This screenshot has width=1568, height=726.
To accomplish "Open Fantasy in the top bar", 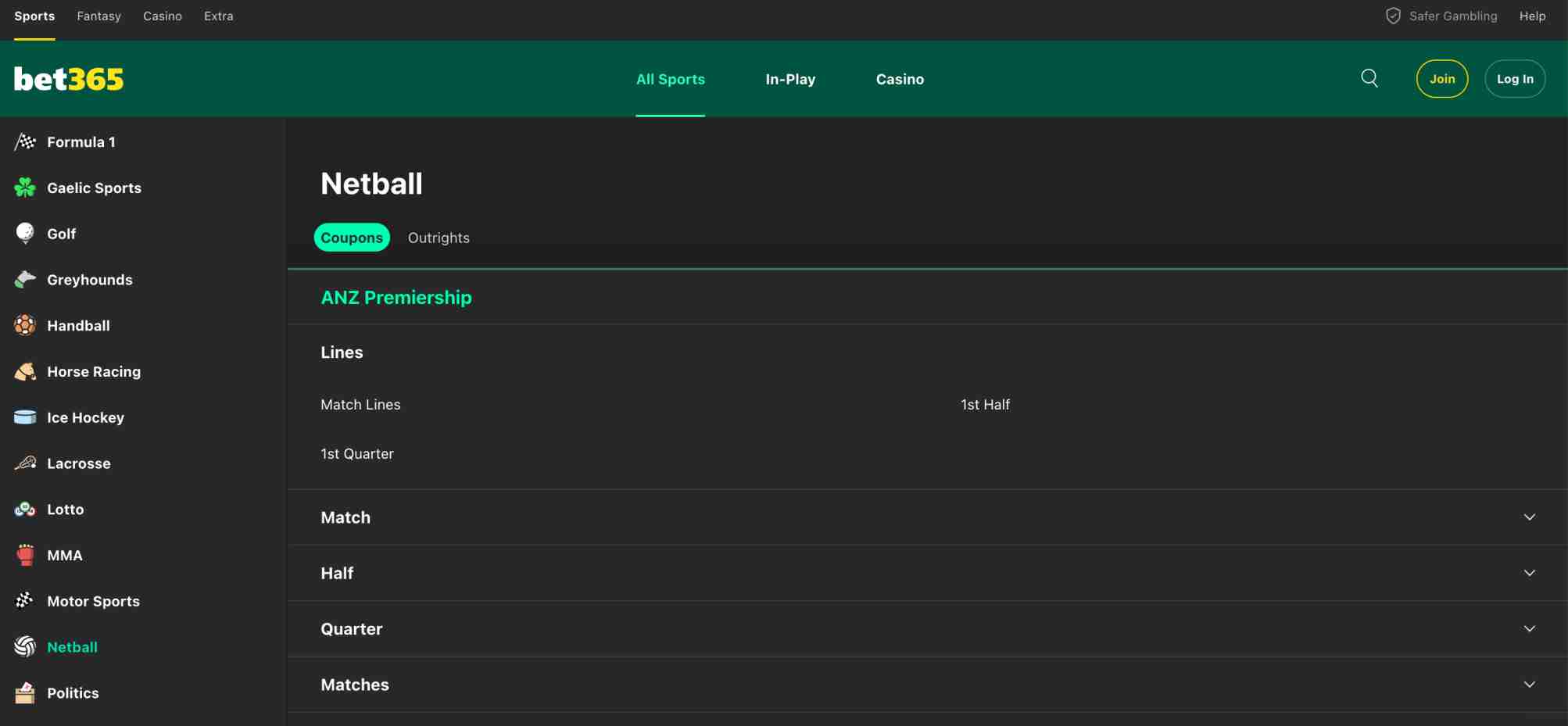I will [98, 16].
